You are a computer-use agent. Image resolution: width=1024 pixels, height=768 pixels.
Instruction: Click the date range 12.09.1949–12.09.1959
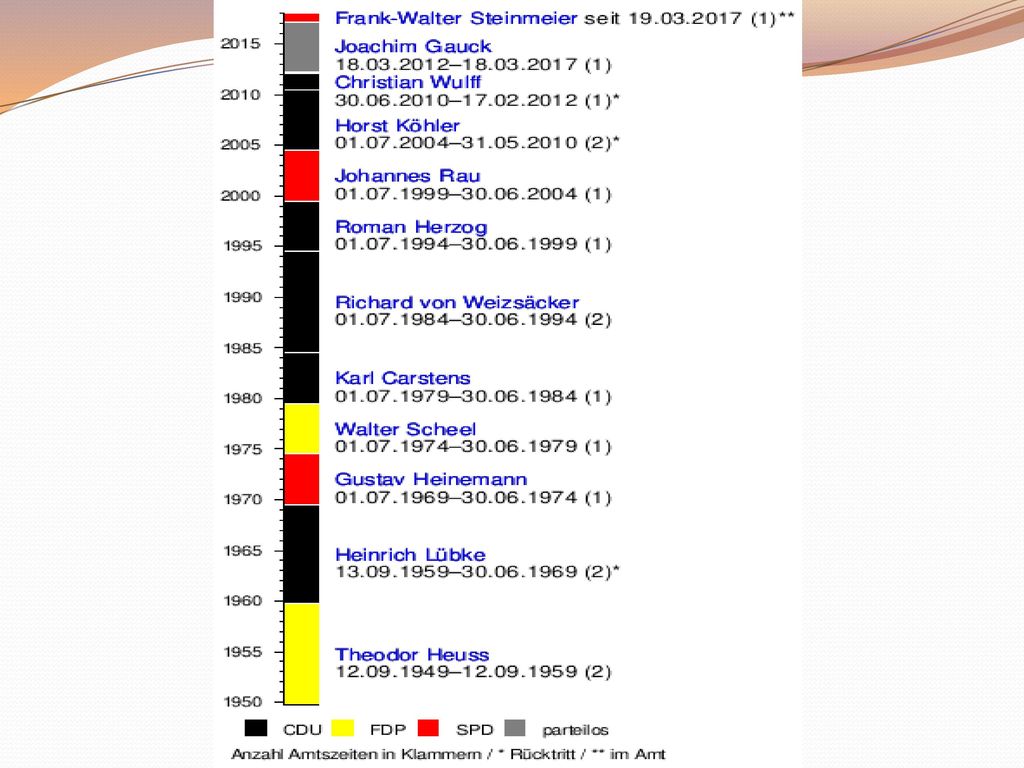(456, 672)
